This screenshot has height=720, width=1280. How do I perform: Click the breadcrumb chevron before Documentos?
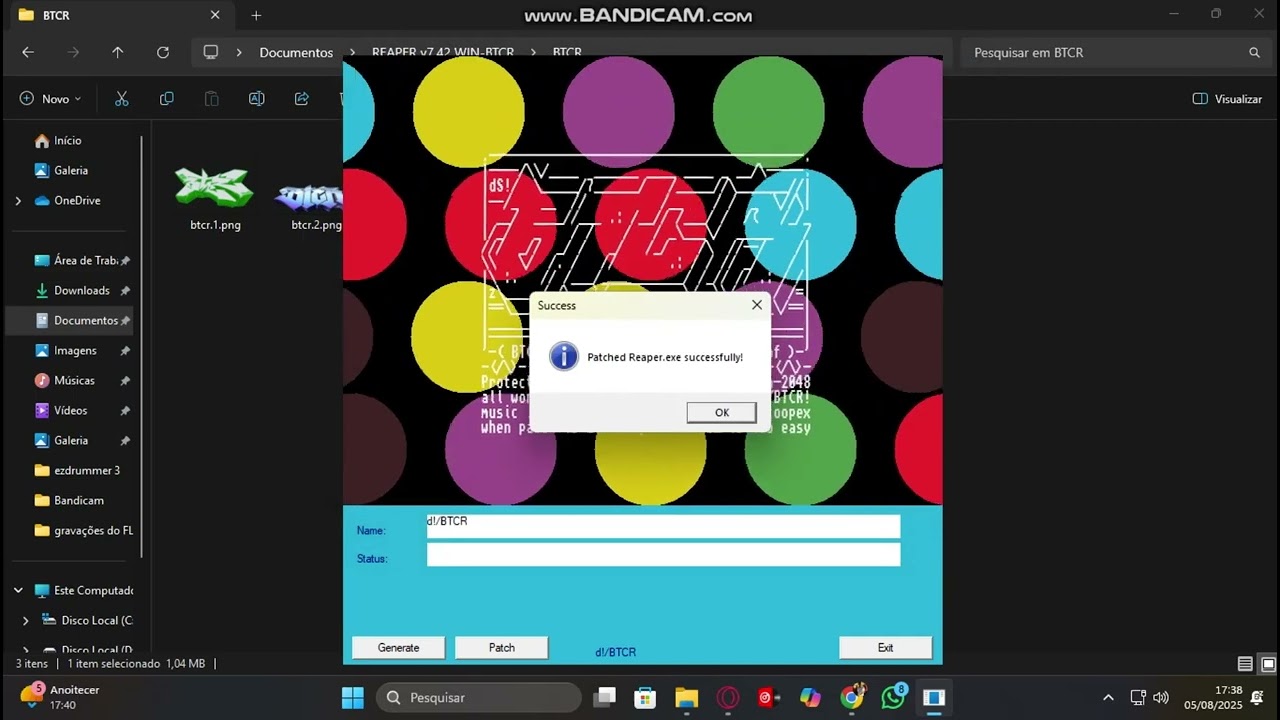click(x=239, y=52)
